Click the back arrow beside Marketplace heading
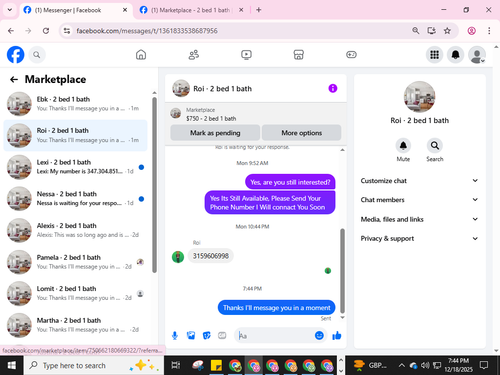The image size is (500, 375). tap(14, 79)
